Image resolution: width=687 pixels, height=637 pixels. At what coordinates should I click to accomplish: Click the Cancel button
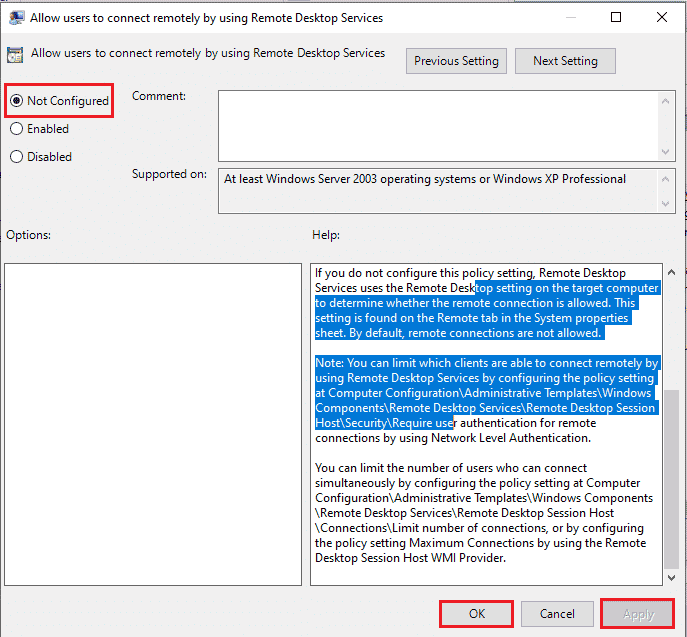coord(557,613)
